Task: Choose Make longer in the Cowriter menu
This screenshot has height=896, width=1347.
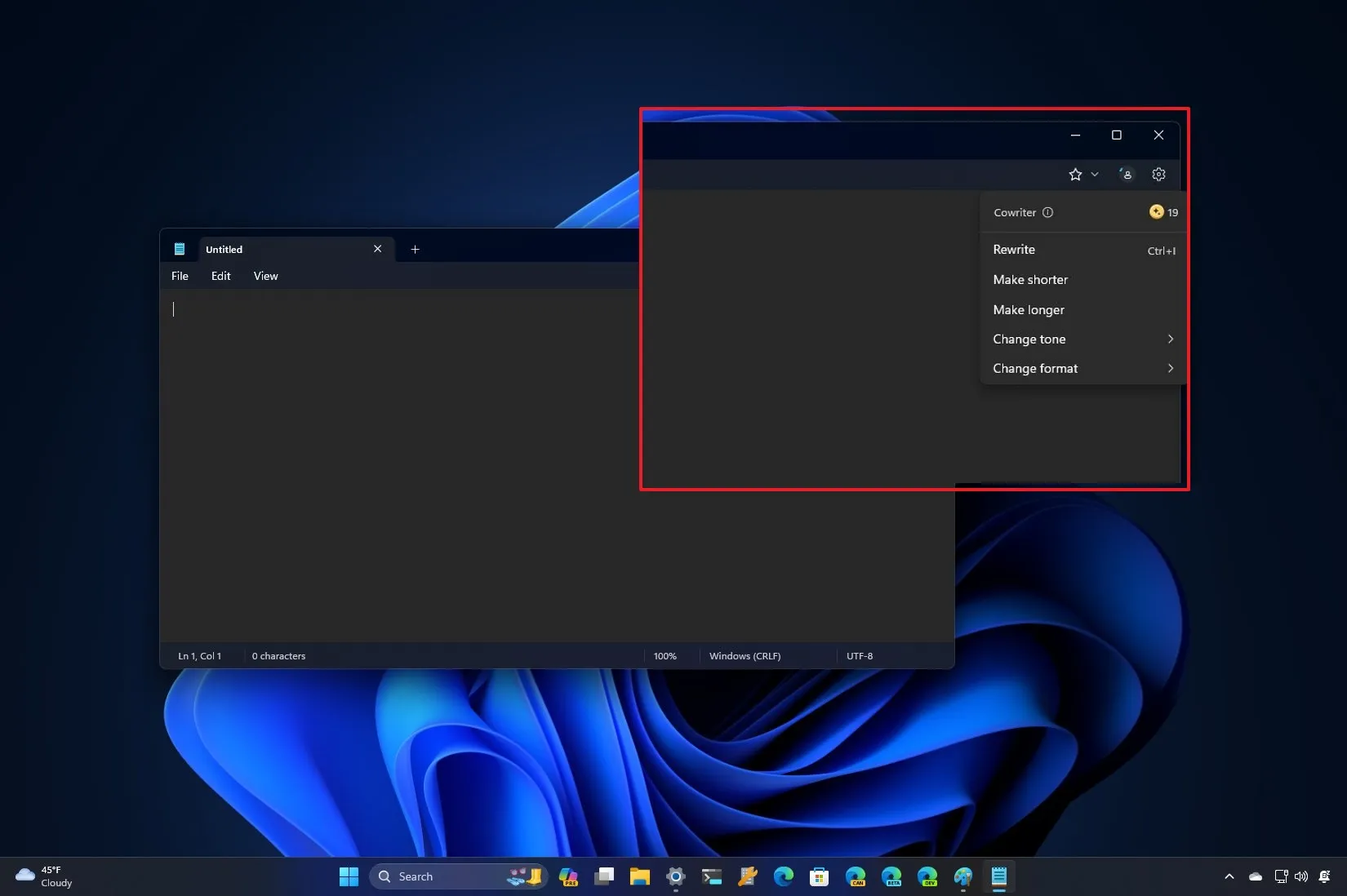Action: pyautogui.click(x=1029, y=309)
